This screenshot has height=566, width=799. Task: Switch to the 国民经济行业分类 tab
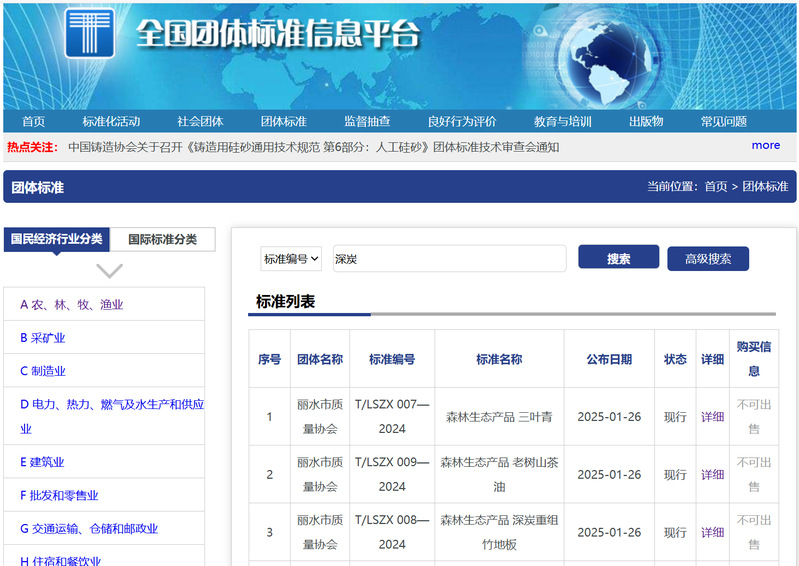[x=57, y=239]
